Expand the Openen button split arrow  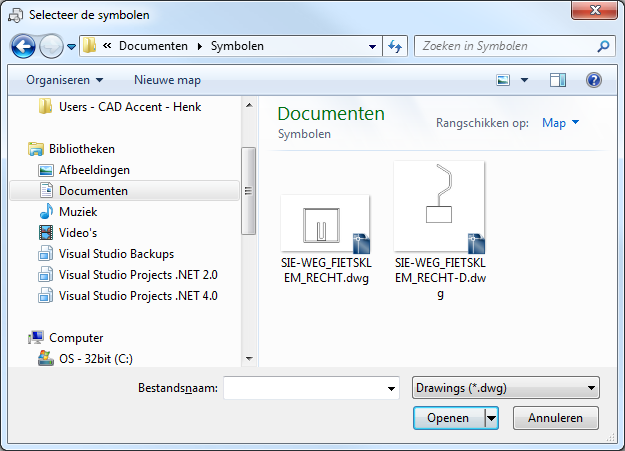[x=491, y=418]
